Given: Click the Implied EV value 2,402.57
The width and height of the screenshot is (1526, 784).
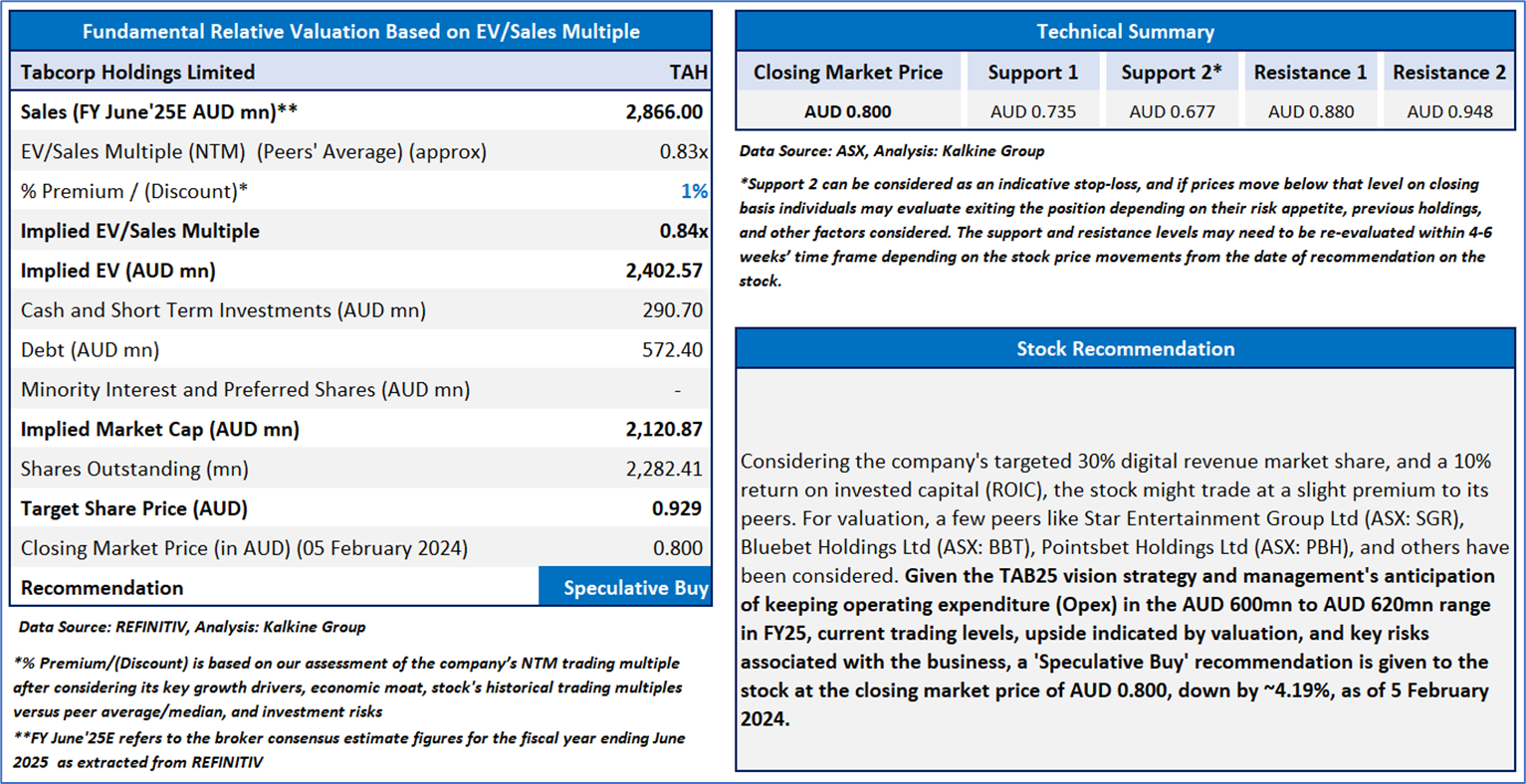Looking at the screenshot, I should 664,271.
